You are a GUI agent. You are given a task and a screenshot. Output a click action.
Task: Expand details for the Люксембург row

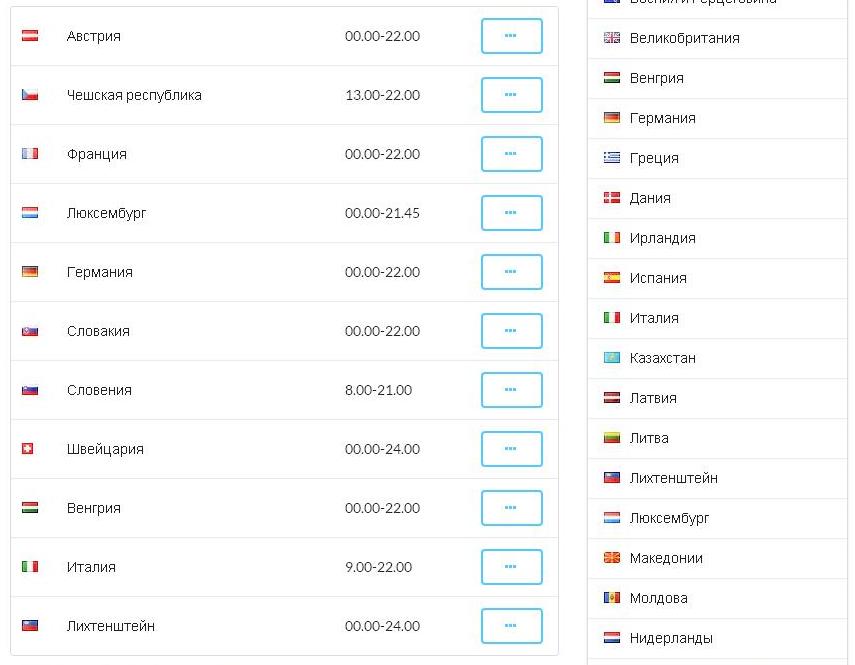click(x=511, y=213)
